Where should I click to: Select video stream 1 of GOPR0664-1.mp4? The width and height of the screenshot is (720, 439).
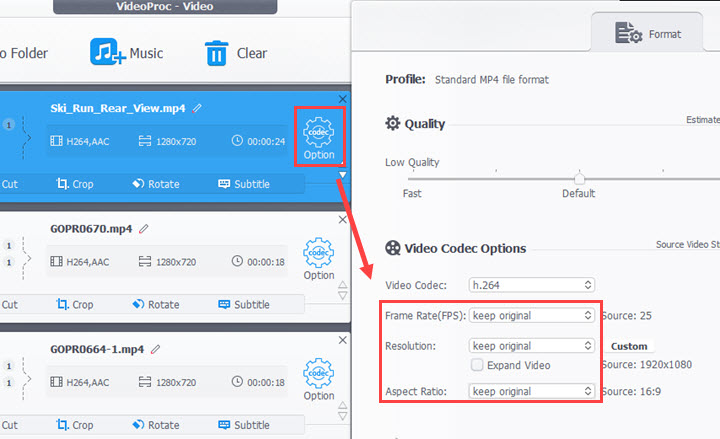pyautogui.click(x=9, y=366)
